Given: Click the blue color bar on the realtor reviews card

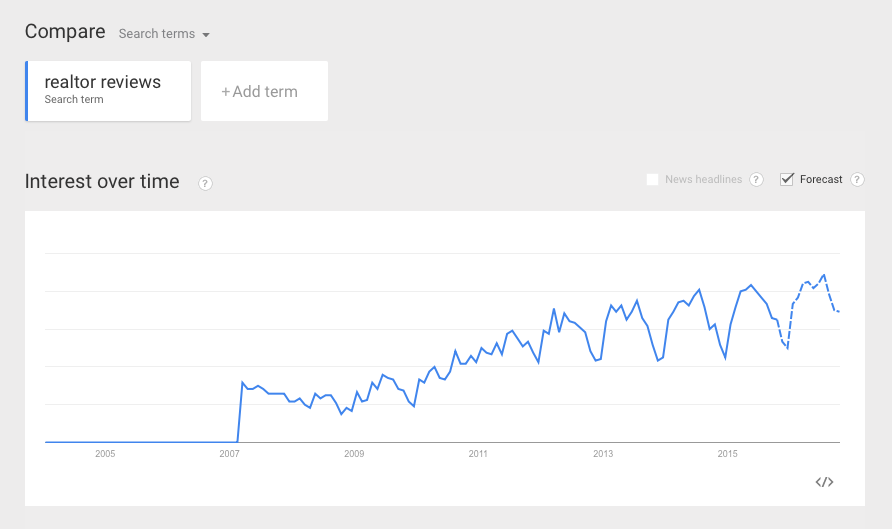Looking at the screenshot, I should [27, 91].
